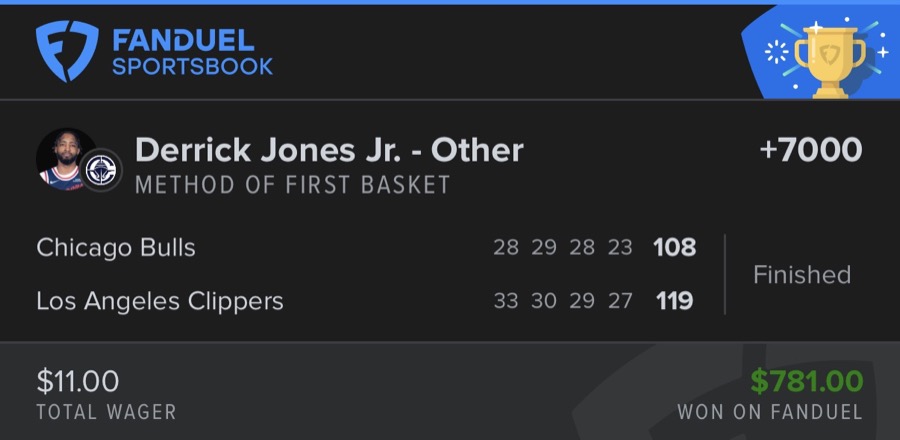The height and width of the screenshot is (440, 900).
Task: Click the $11.00 wager amount
Action: click(x=78, y=381)
